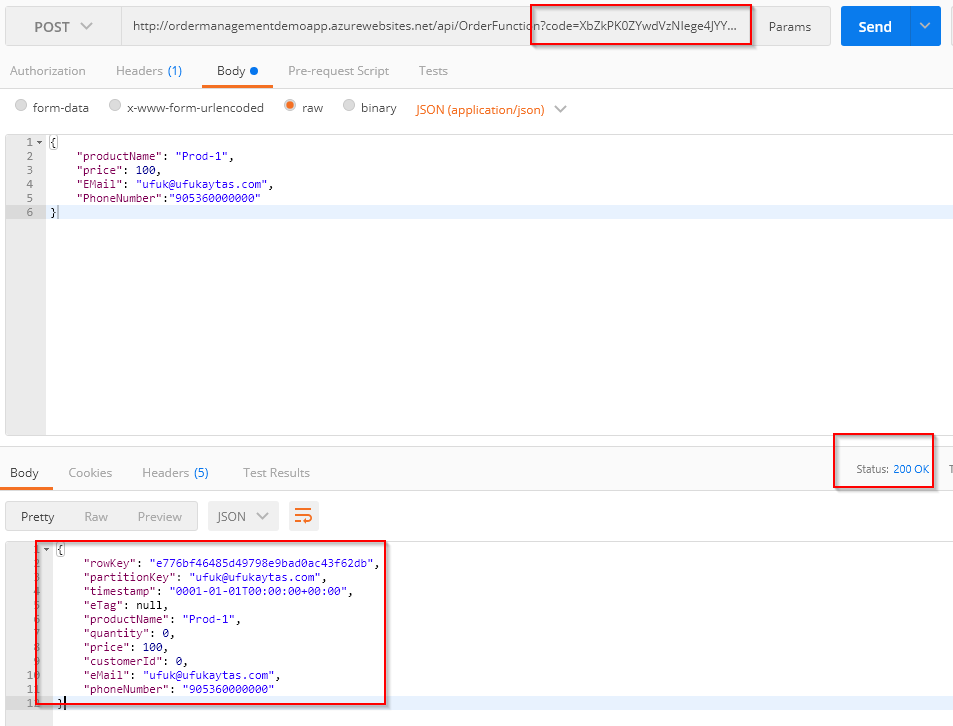Send the request
Viewport: 953px width, 726px height.
[875, 27]
